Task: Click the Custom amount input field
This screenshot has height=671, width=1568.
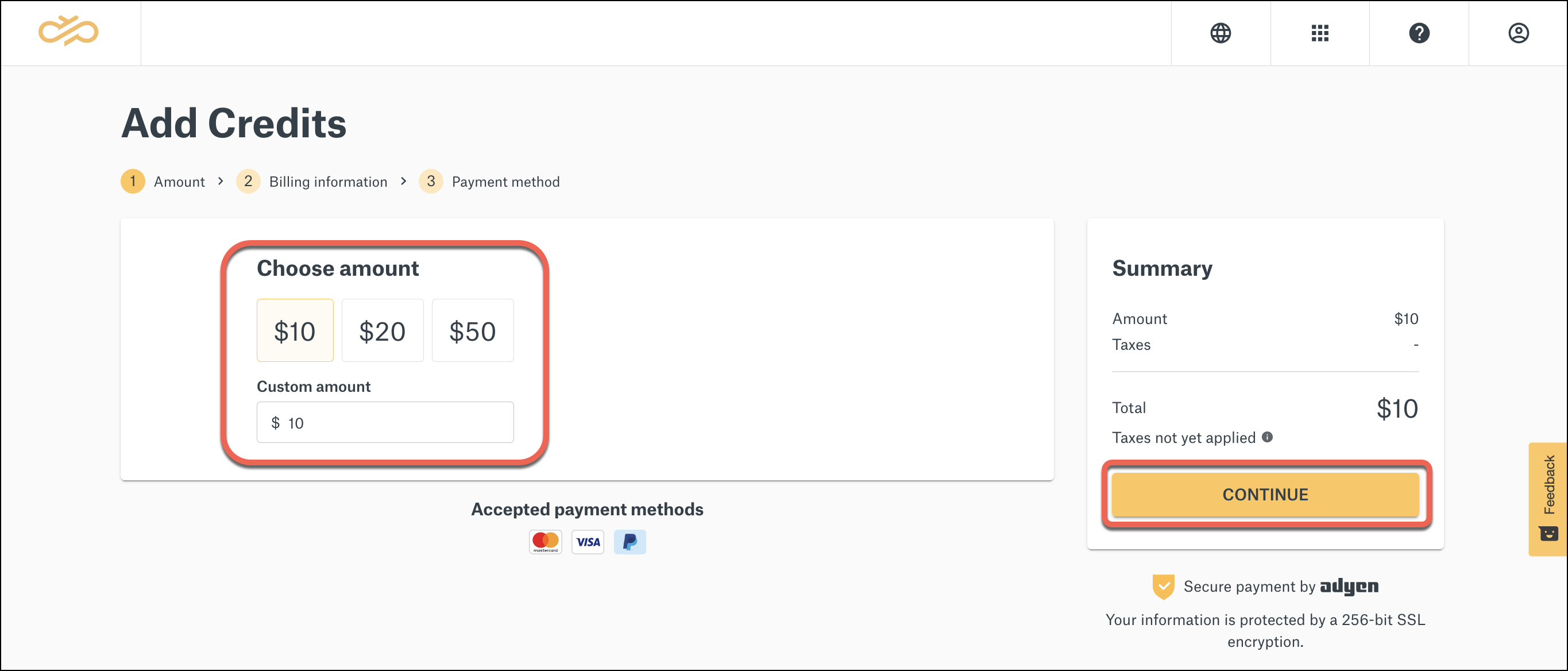Action: pyautogui.click(x=385, y=421)
